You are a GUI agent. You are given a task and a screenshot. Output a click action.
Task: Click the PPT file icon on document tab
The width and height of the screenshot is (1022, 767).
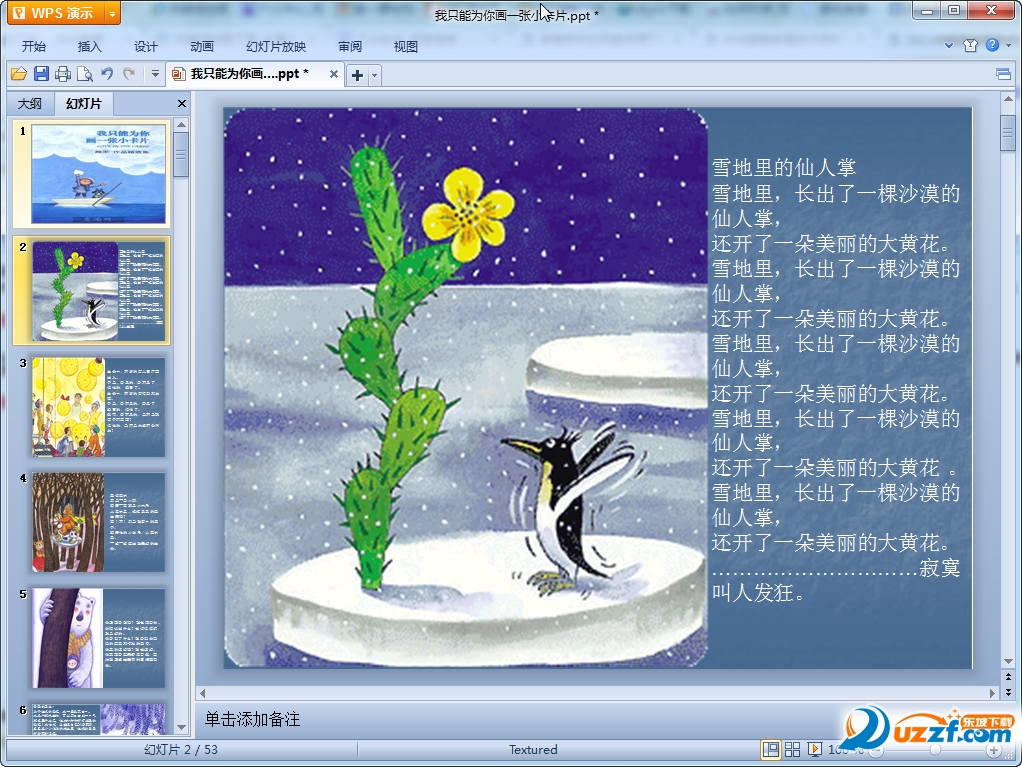pyautogui.click(x=178, y=74)
